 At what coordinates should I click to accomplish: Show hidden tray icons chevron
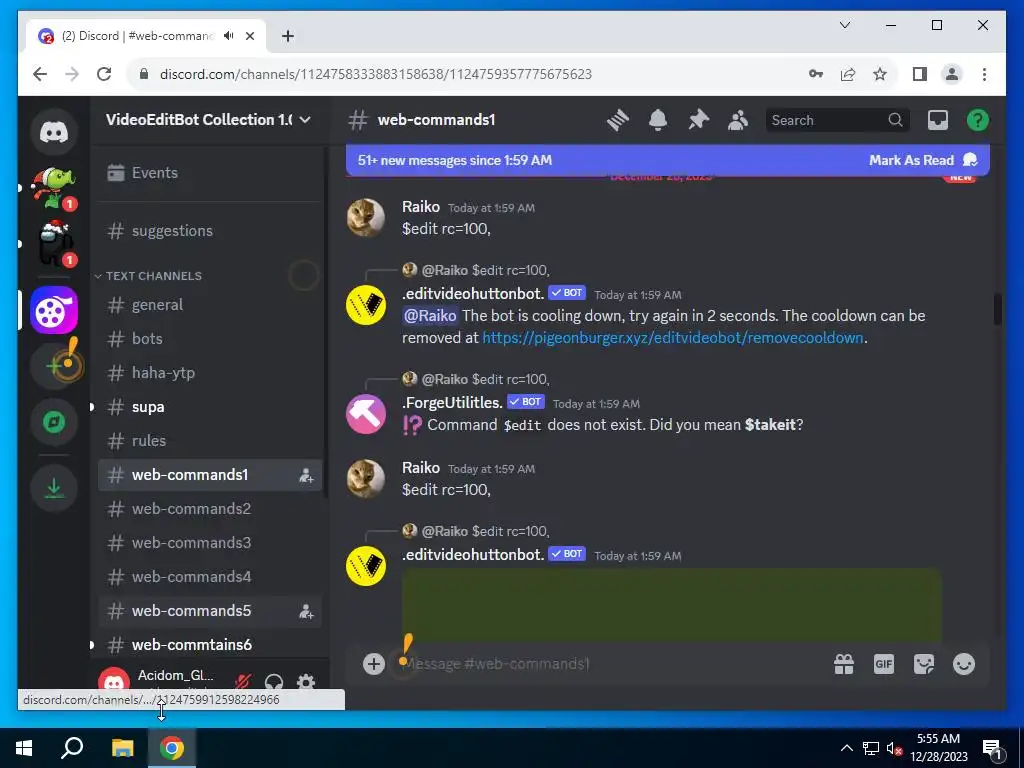coord(846,748)
